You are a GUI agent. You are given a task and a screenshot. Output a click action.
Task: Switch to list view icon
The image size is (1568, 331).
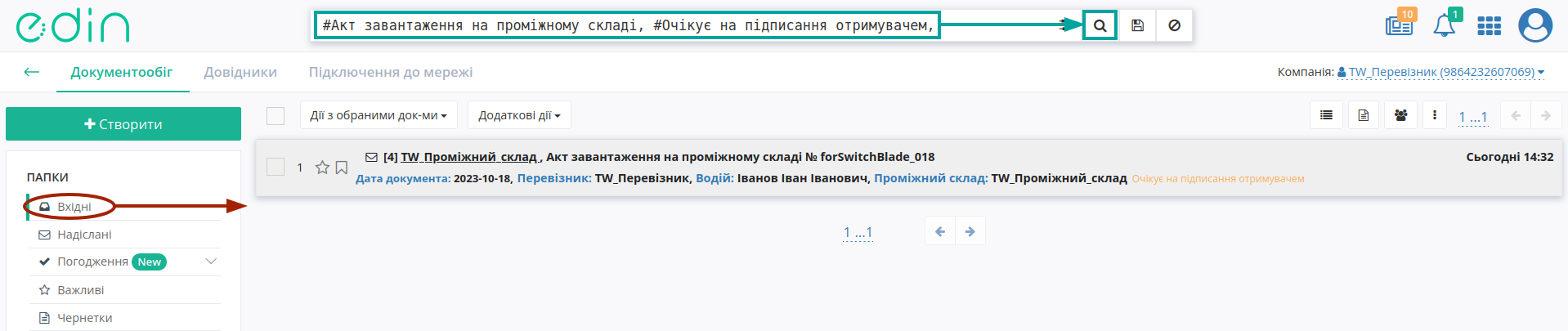(x=1326, y=115)
